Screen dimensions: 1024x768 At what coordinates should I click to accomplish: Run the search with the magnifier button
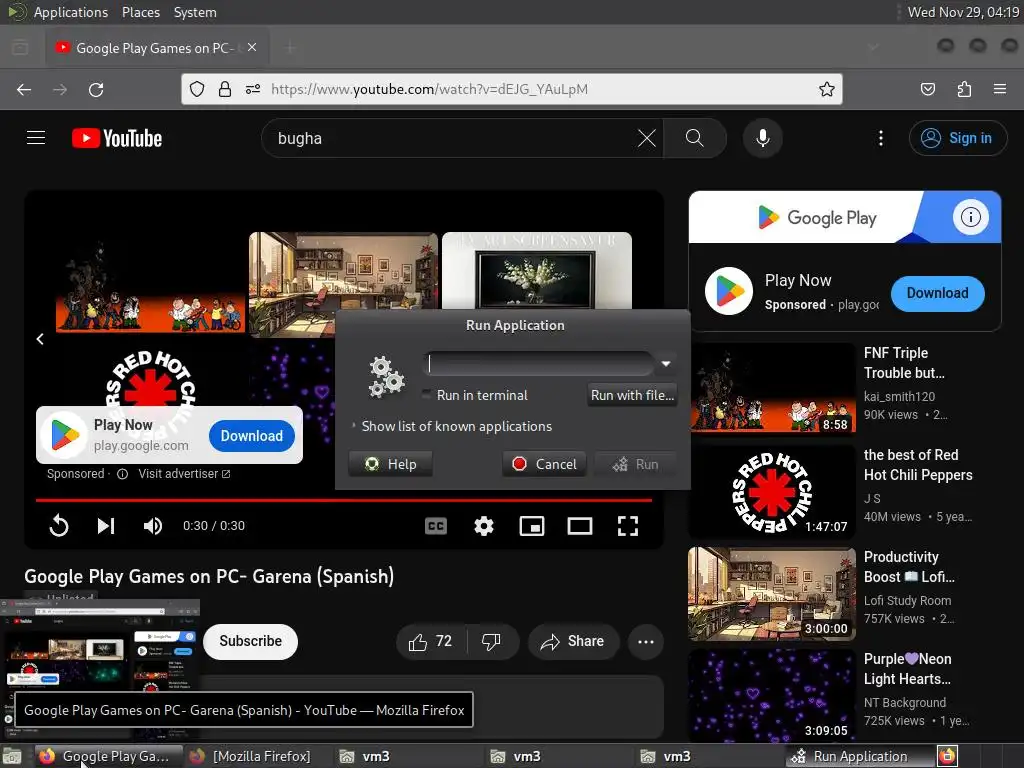(694, 138)
